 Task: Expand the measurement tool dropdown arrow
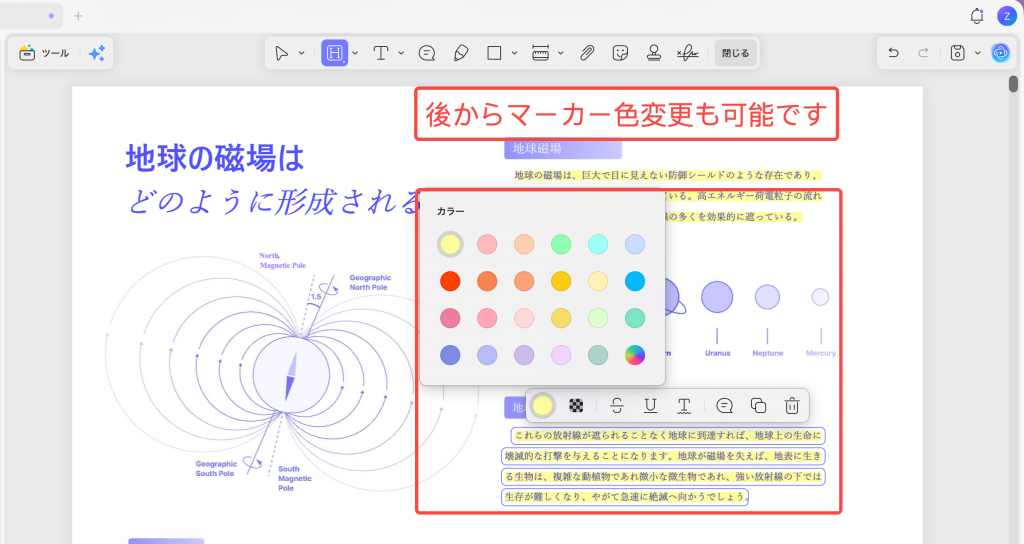pos(561,53)
